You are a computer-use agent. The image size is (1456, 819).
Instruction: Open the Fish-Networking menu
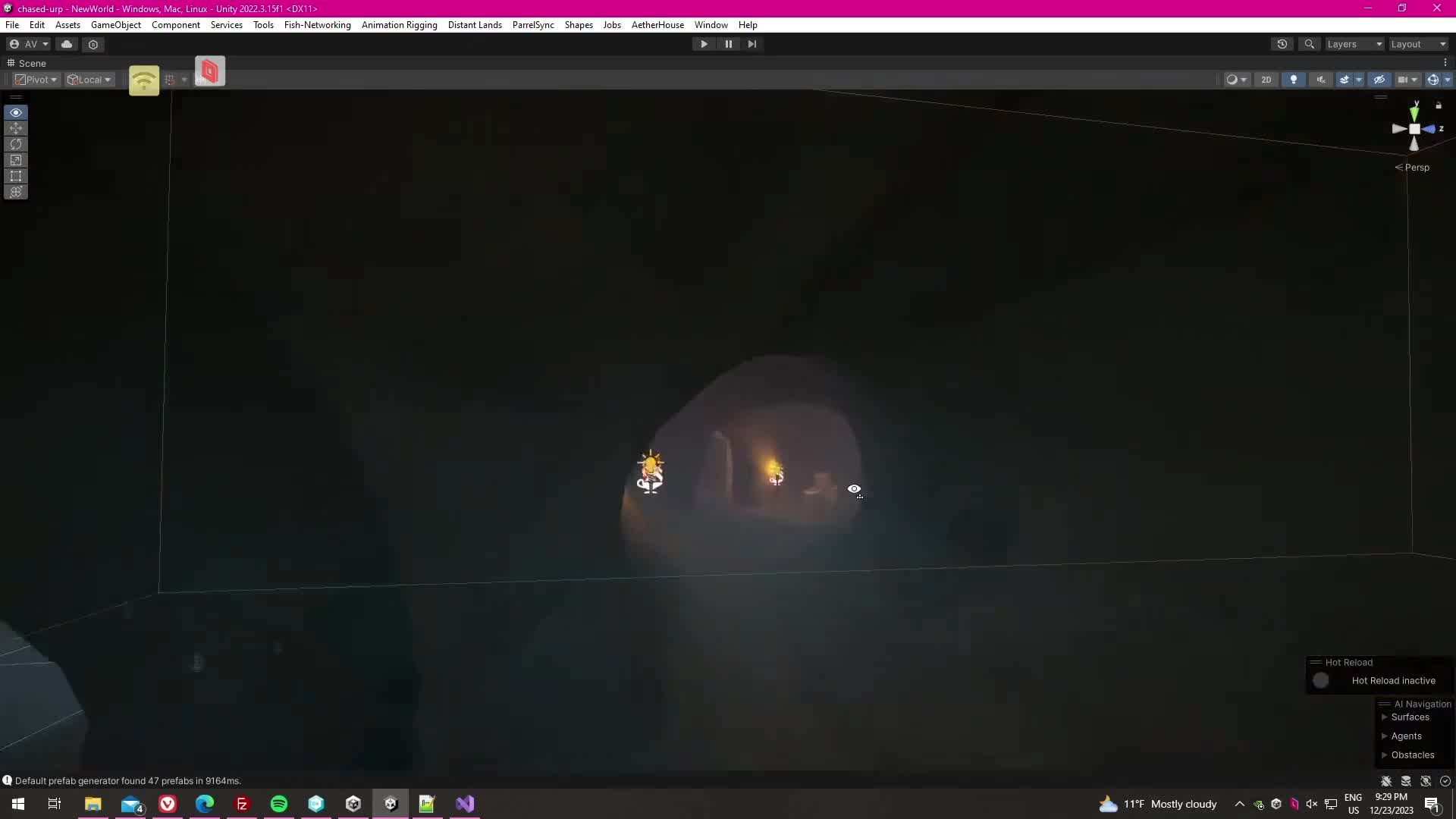point(317,25)
